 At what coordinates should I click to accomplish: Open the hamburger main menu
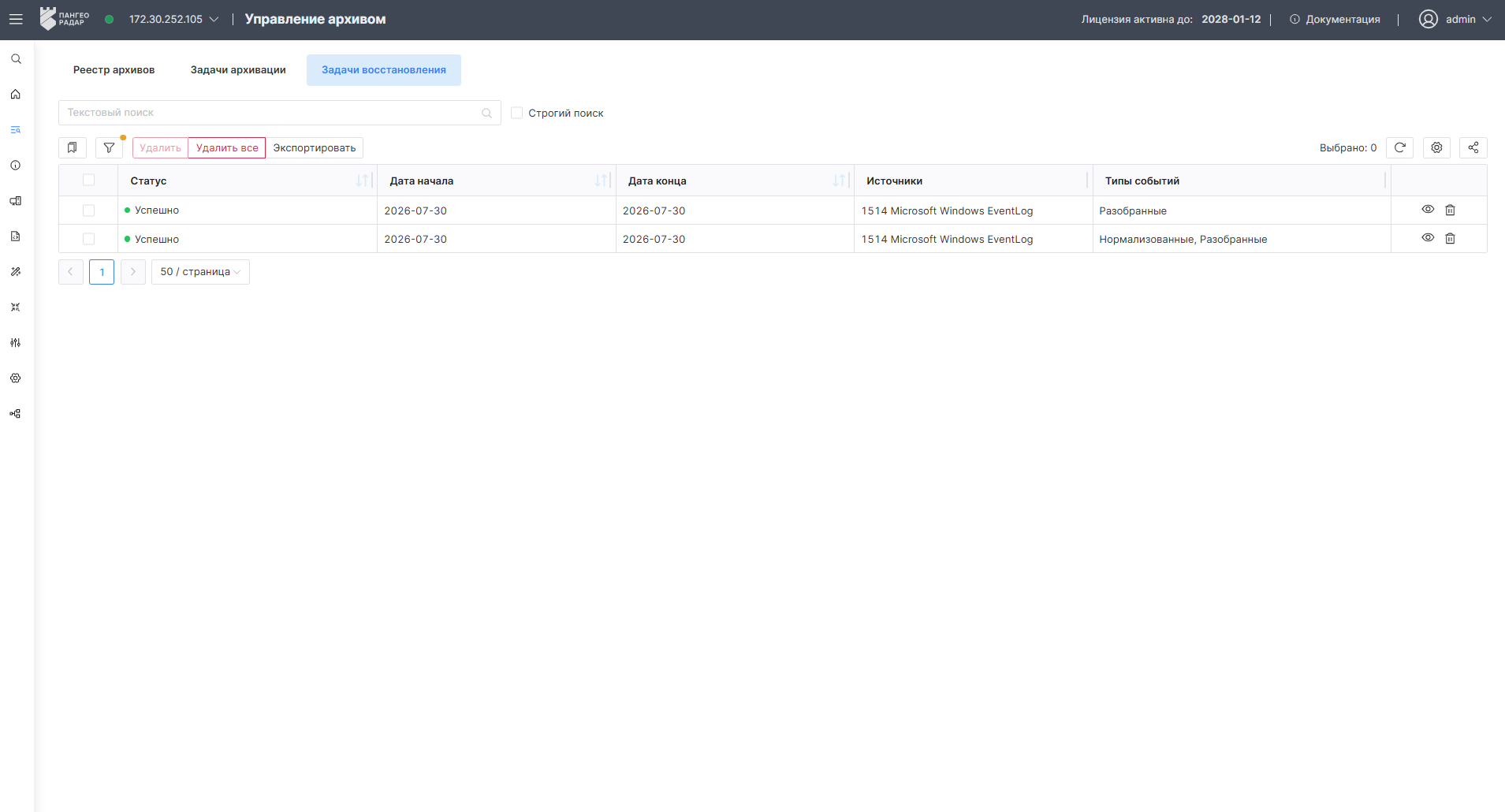tap(16, 20)
